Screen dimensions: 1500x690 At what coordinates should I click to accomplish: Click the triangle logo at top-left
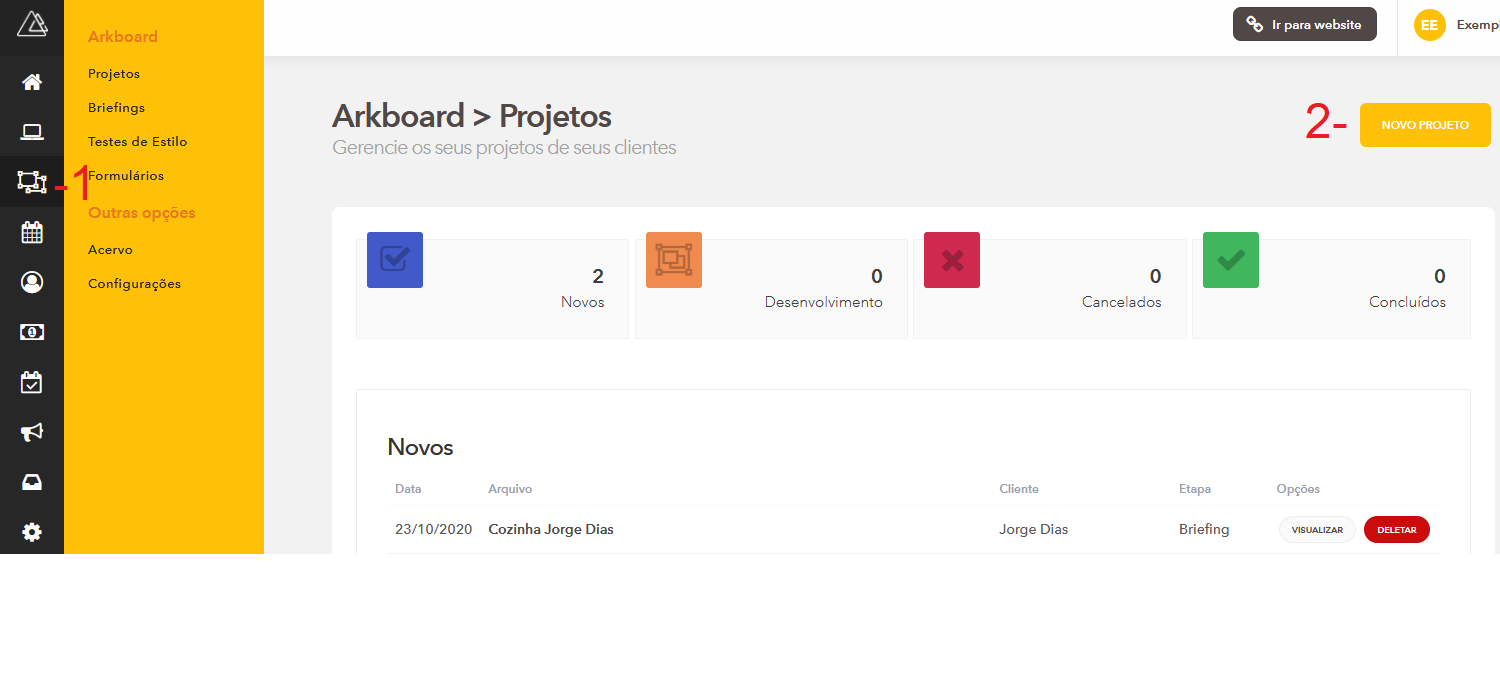pyautogui.click(x=32, y=24)
